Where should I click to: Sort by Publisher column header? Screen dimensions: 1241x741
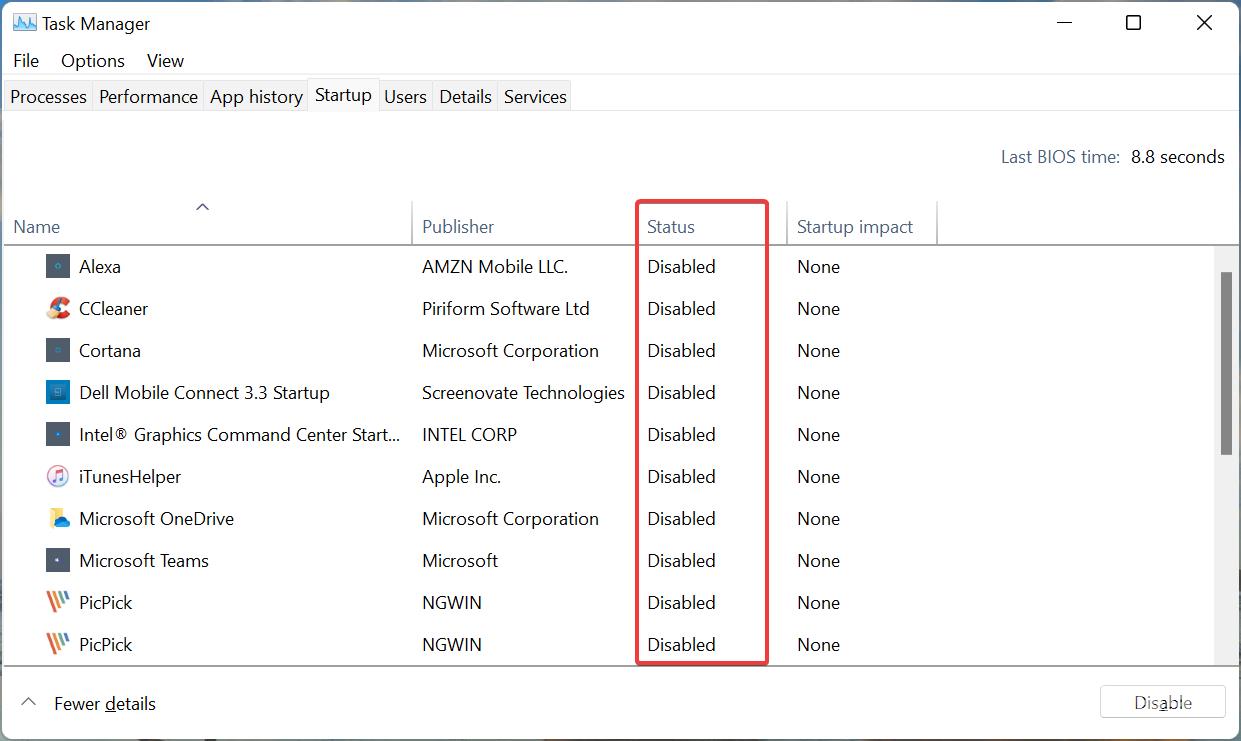458,227
